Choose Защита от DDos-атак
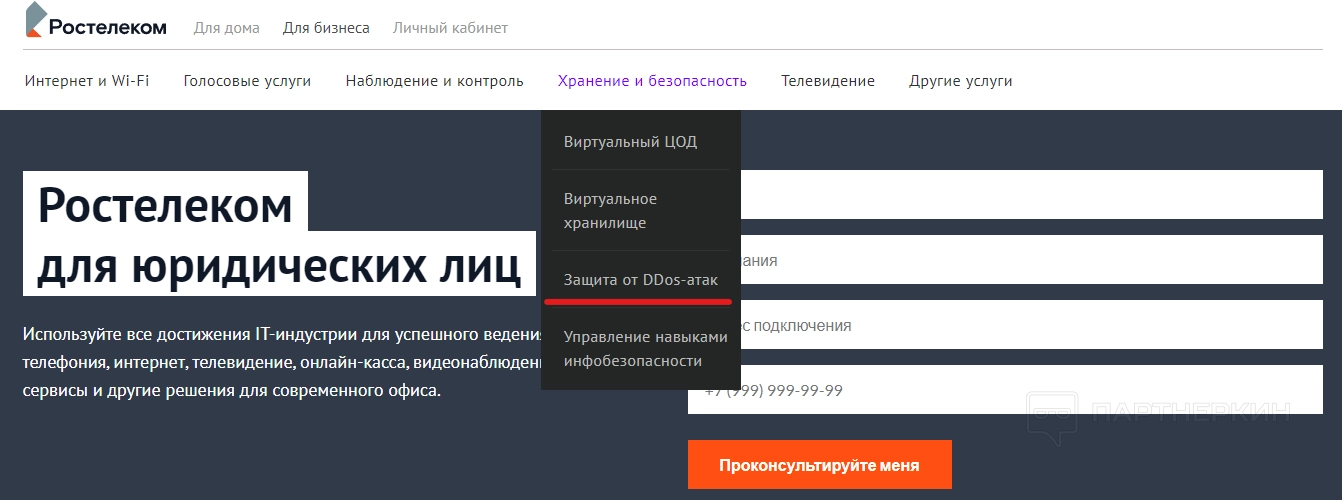This screenshot has height=500, width=1342. [x=641, y=280]
